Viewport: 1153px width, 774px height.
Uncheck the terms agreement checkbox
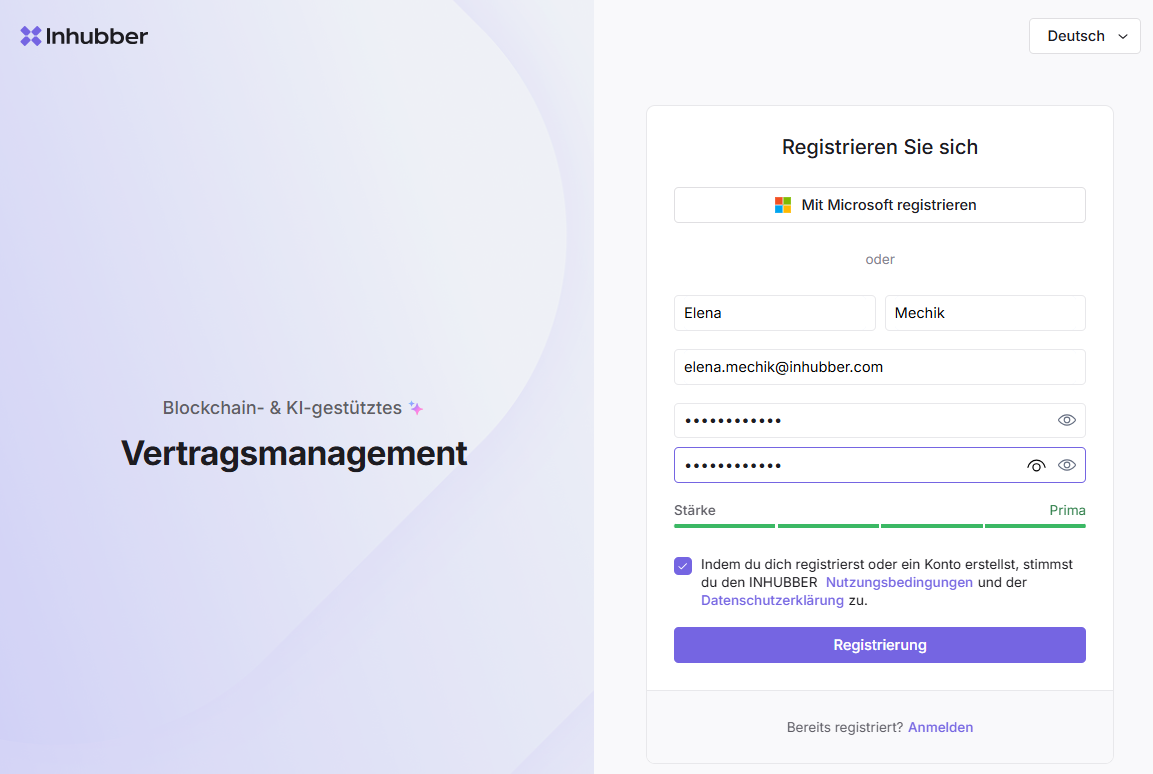click(683, 566)
